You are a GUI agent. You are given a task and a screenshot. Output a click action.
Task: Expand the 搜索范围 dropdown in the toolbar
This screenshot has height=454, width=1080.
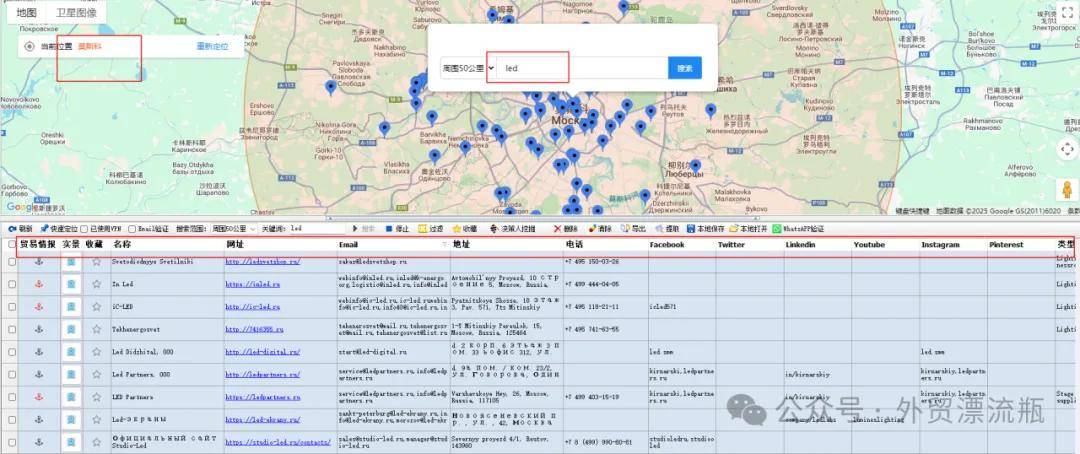coord(228,229)
